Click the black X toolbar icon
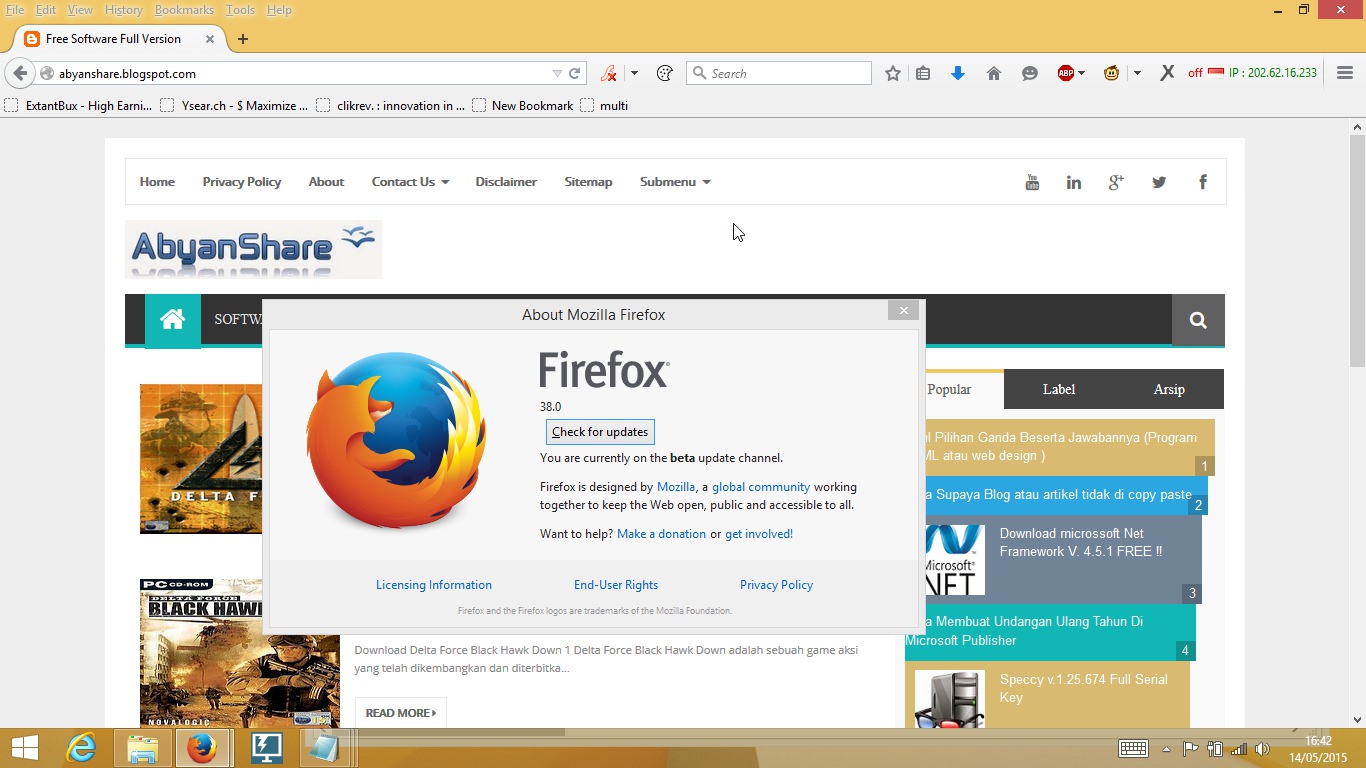Viewport: 1366px width, 768px height. point(1167,73)
